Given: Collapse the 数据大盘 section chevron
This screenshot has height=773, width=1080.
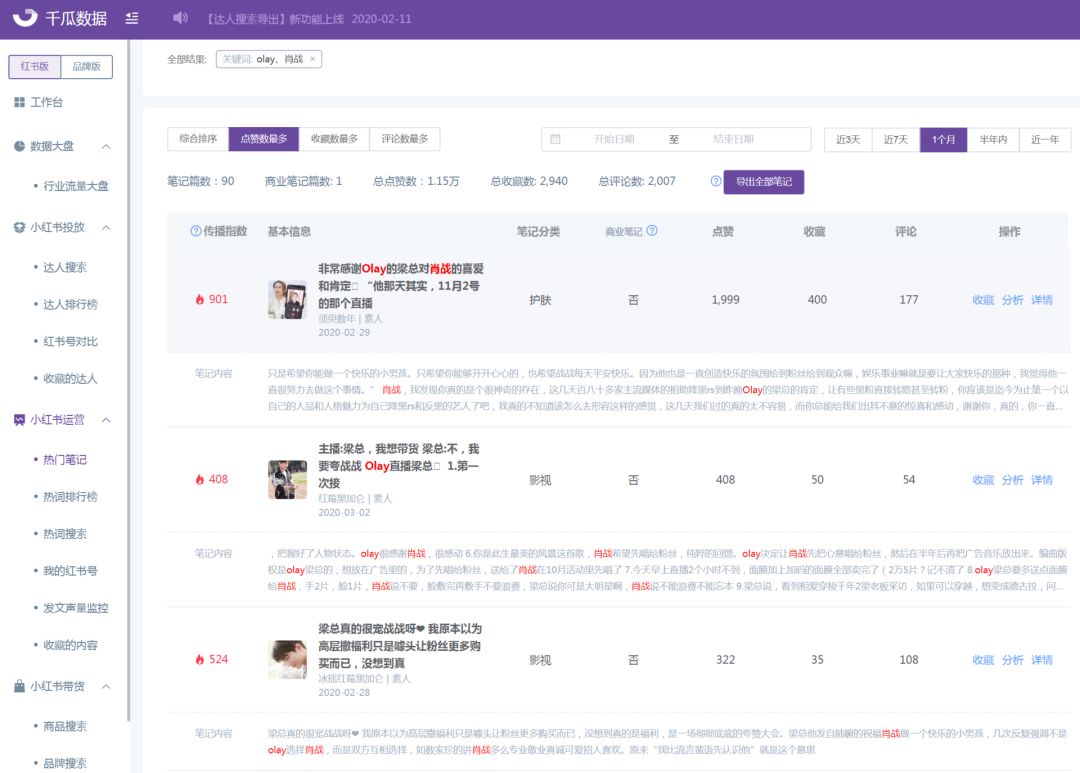Looking at the screenshot, I should pos(106,146).
